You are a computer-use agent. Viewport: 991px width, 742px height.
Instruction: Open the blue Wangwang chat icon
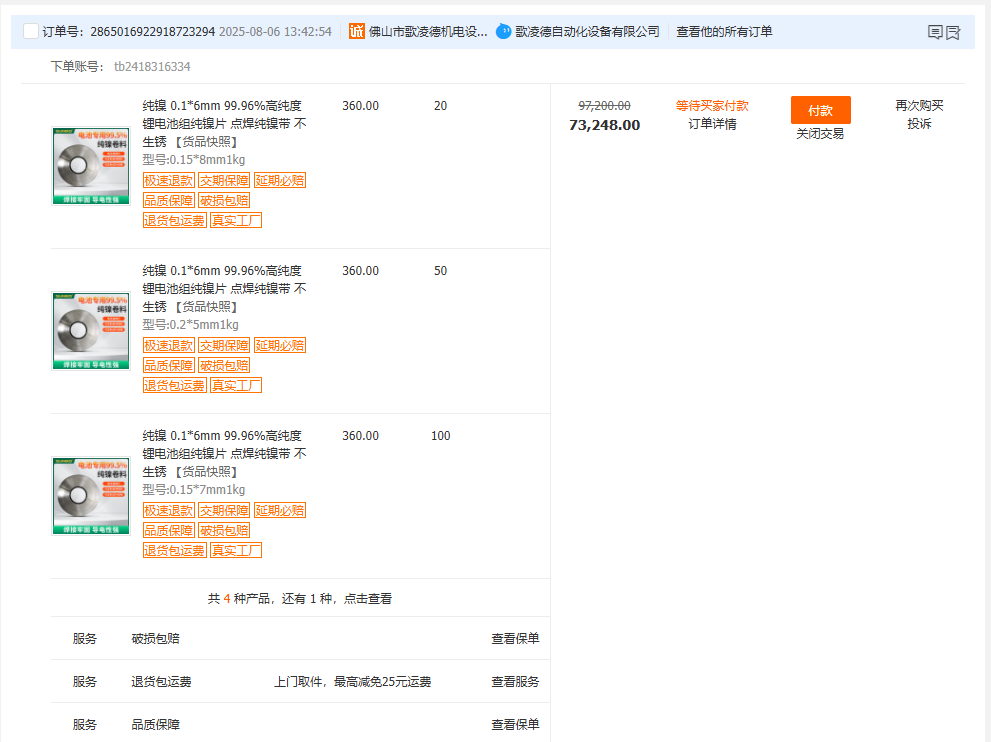coord(504,31)
